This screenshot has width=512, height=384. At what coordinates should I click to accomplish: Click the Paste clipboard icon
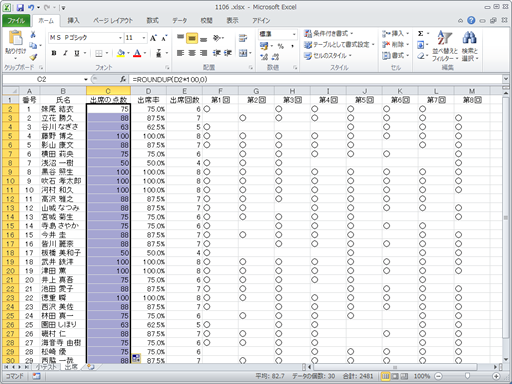pyautogui.click(x=15, y=38)
